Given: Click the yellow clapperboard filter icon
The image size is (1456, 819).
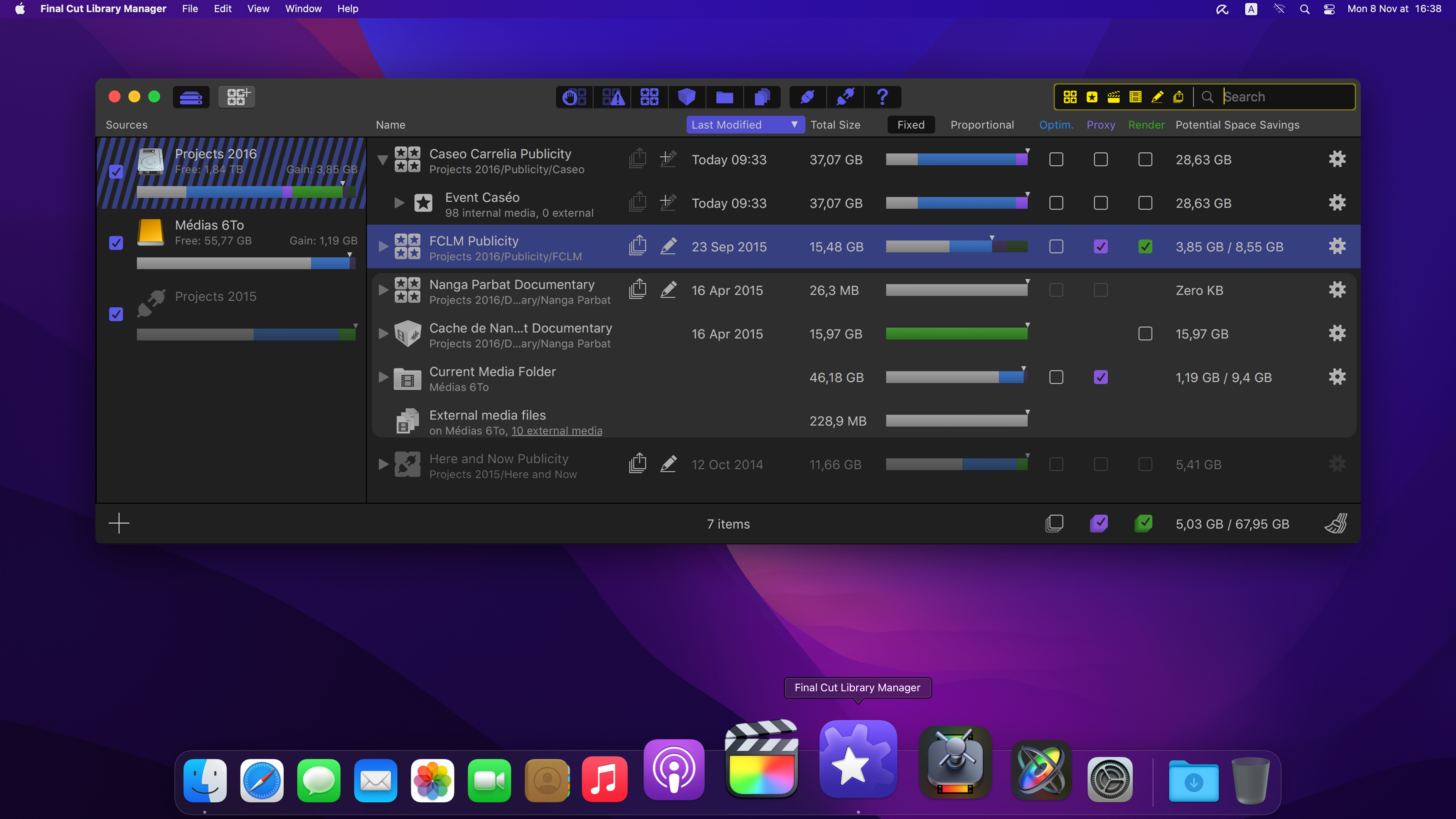Looking at the screenshot, I should click(1114, 97).
